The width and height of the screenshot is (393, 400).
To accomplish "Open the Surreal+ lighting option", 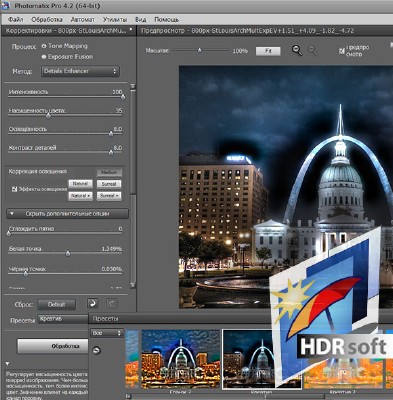I will [109, 196].
